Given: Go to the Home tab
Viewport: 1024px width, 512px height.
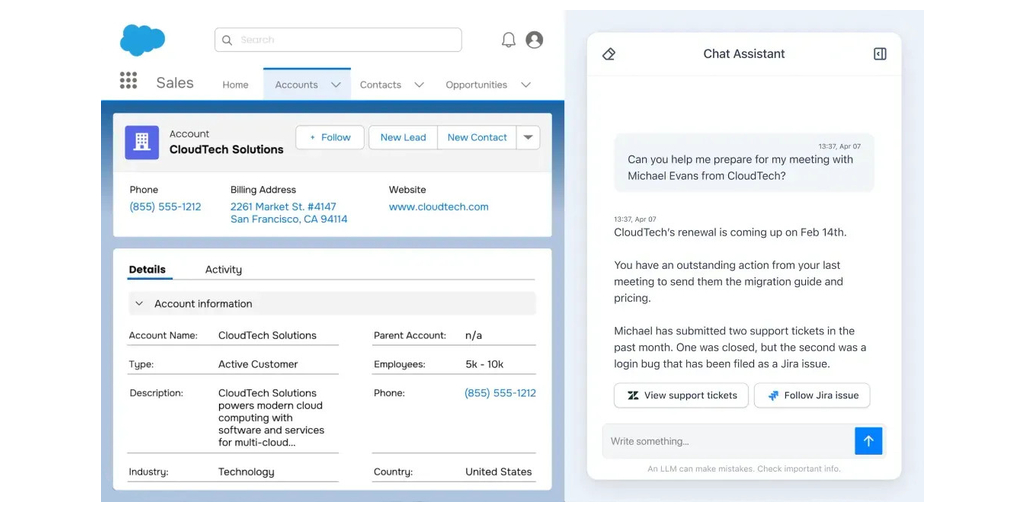Looking at the screenshot, I should coord(235,85).
